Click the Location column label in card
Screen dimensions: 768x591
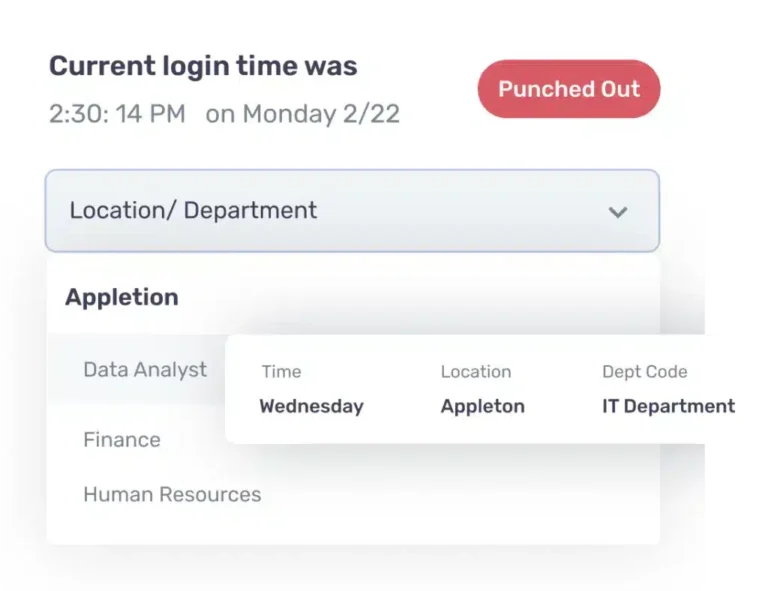[476, 372]
